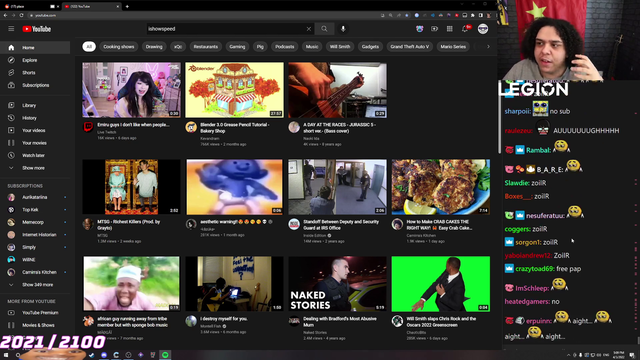640x360 pixels.
Task: Show more filter chips with right arrow
Action: (488, 47)
